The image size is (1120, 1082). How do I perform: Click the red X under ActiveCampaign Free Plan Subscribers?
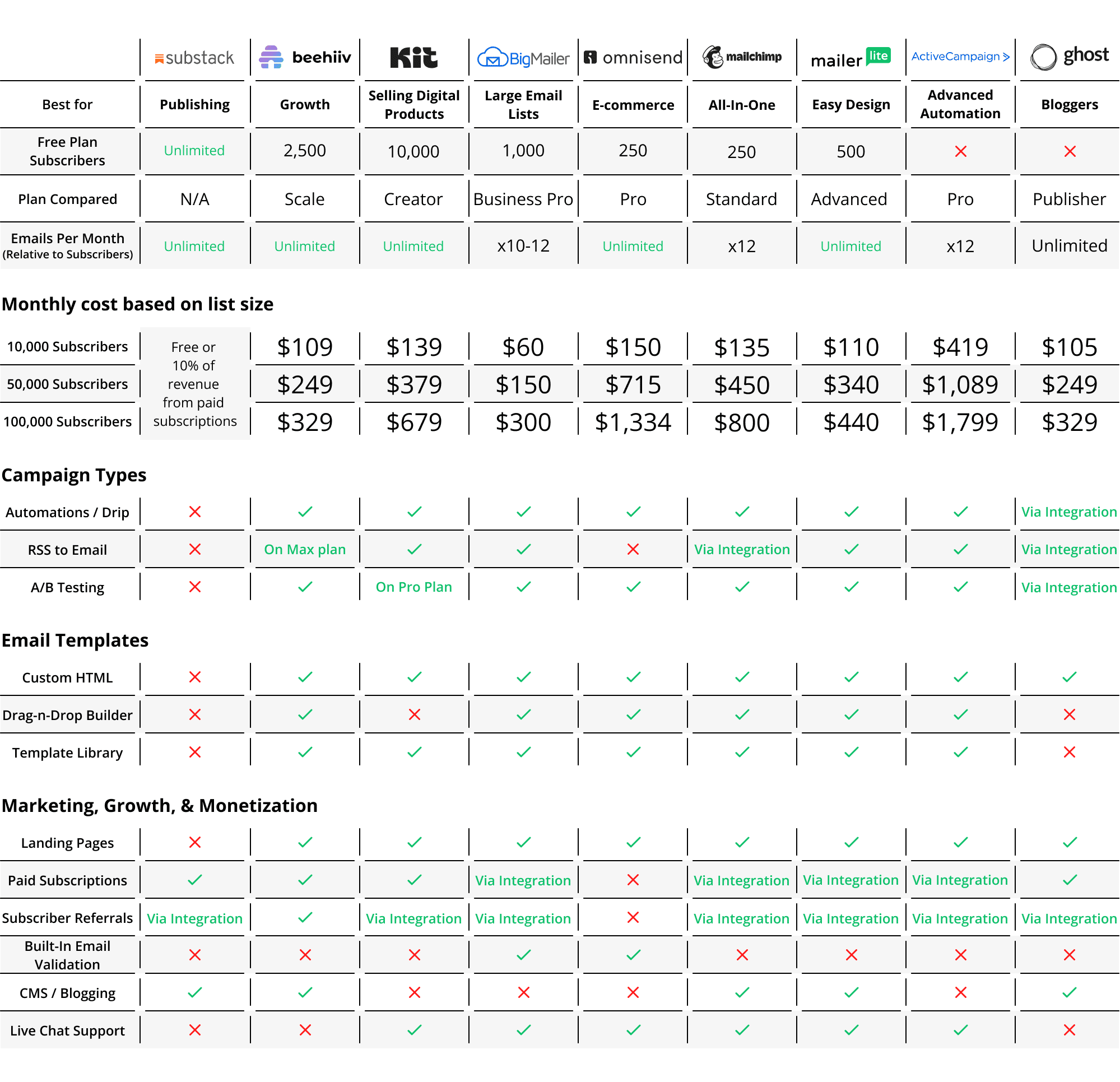click(960, 151)
